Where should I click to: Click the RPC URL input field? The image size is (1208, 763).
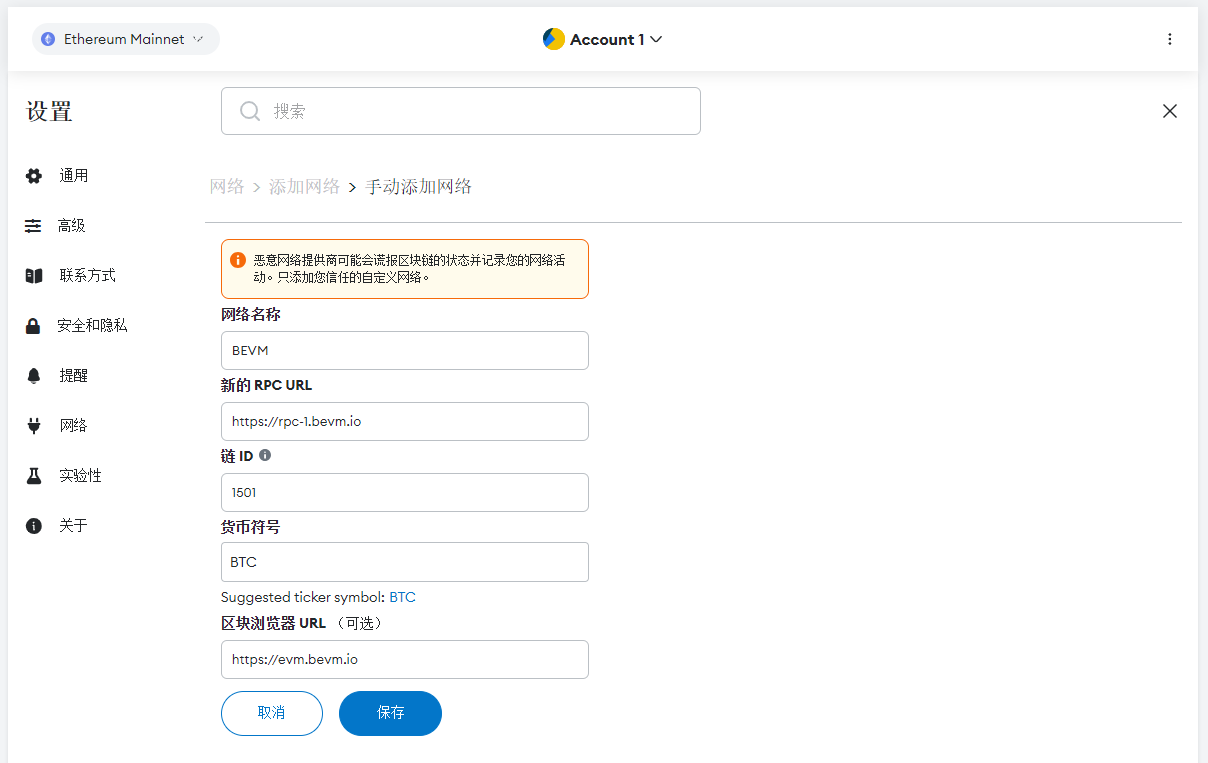click(404, 422)
